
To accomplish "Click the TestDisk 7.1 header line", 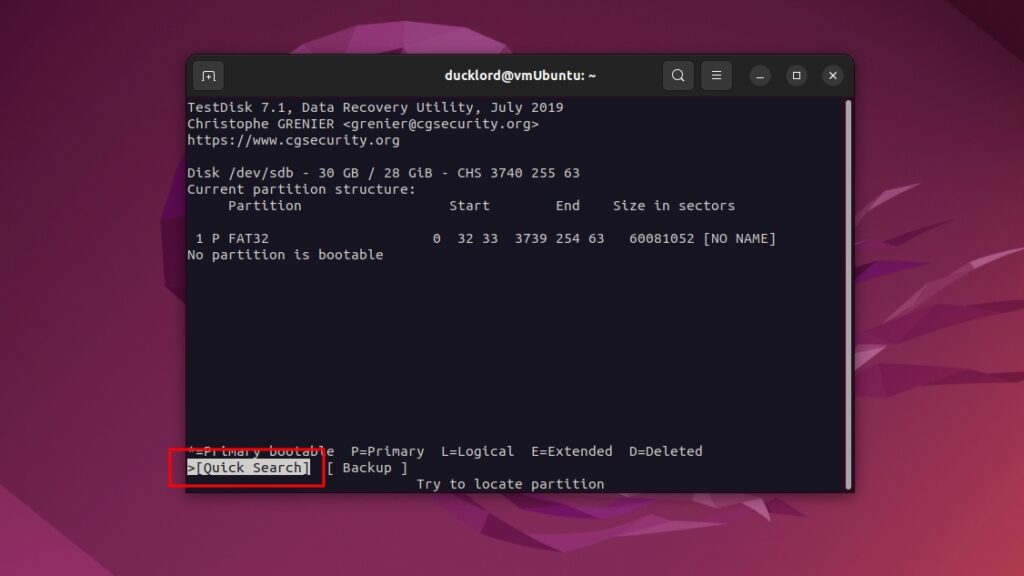I will pos(375,108).
